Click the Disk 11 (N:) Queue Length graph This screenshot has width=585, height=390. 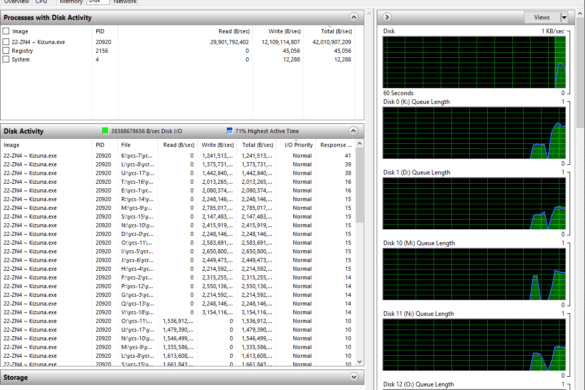coord(474,344)
